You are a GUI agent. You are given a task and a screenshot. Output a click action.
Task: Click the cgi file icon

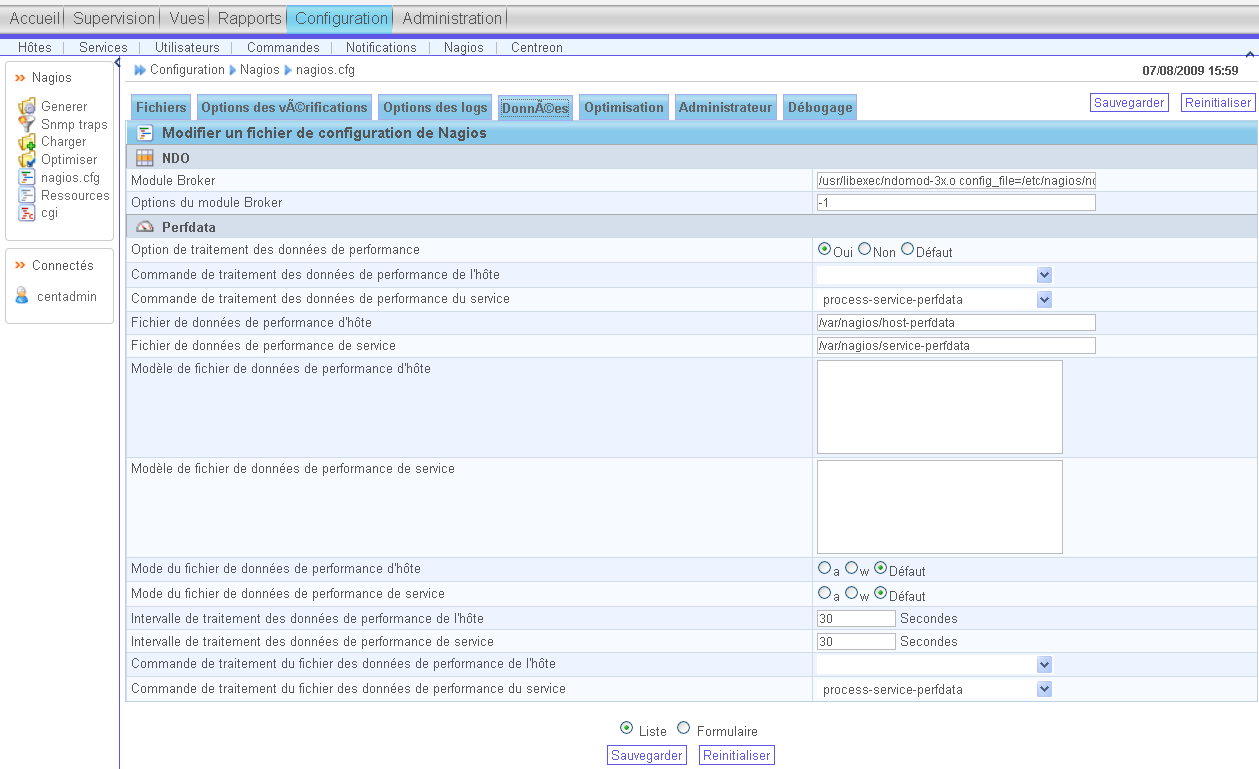27,213
